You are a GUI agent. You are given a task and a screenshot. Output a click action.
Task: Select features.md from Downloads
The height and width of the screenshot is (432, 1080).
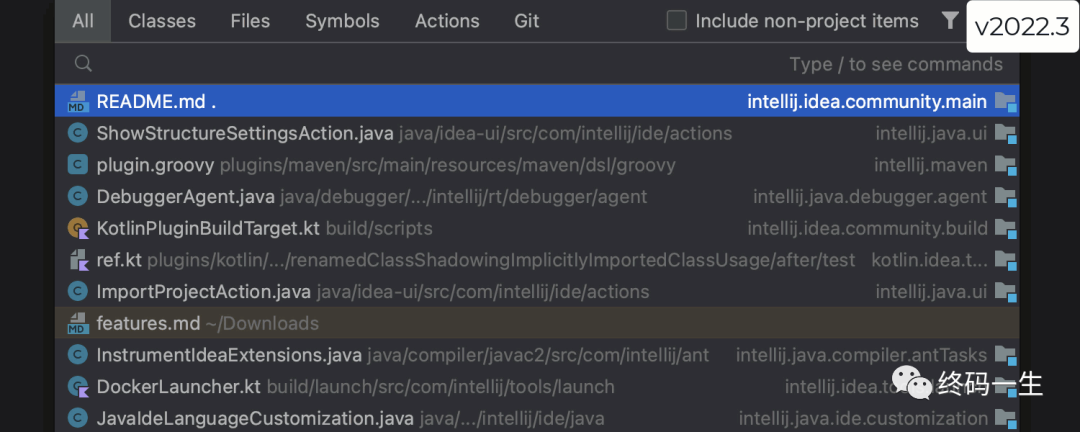(x=537, y=323)
